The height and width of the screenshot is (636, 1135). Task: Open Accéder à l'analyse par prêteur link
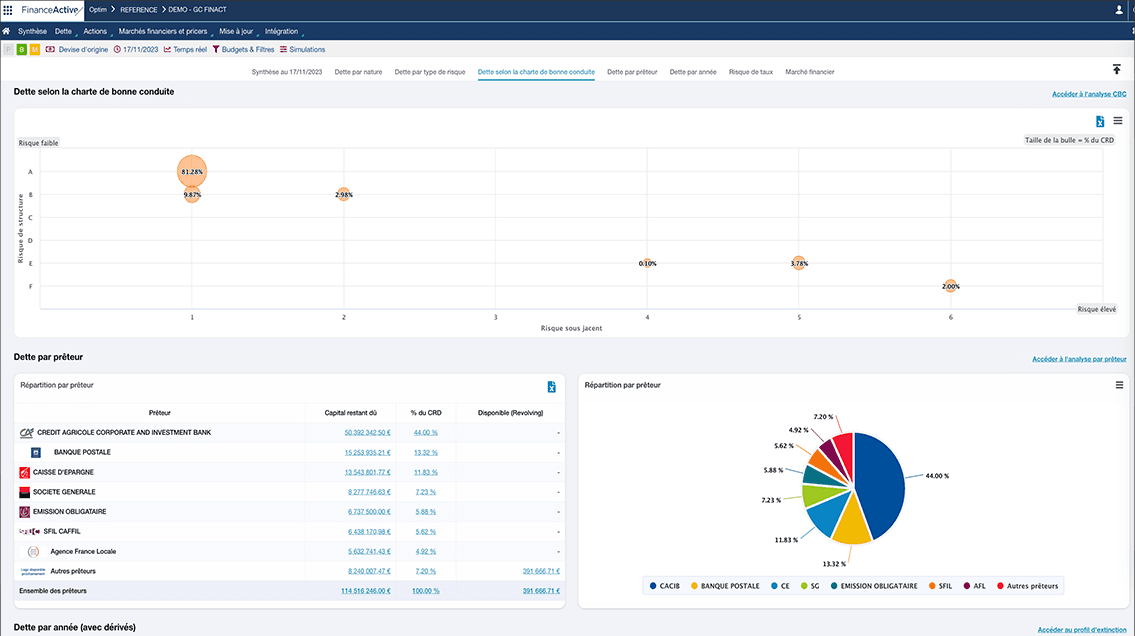pyautogui.click(x=1079, y=359)
